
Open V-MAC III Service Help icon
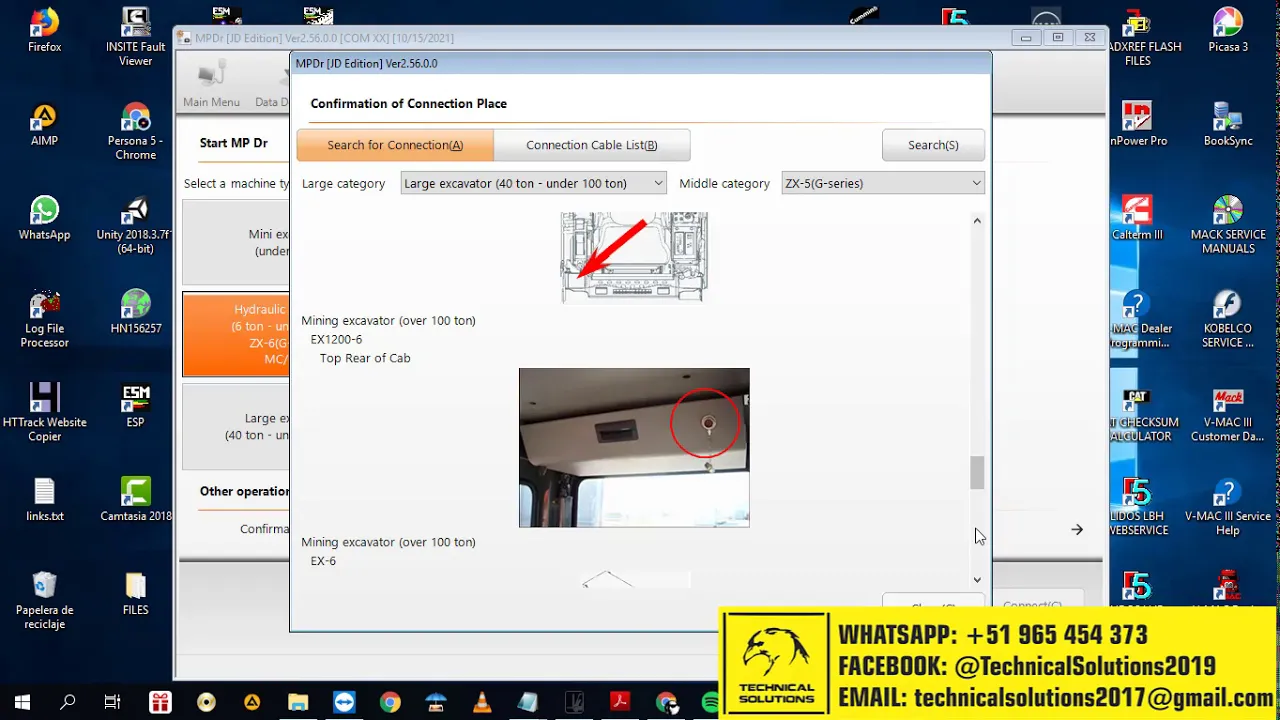tap(1228, 507)
